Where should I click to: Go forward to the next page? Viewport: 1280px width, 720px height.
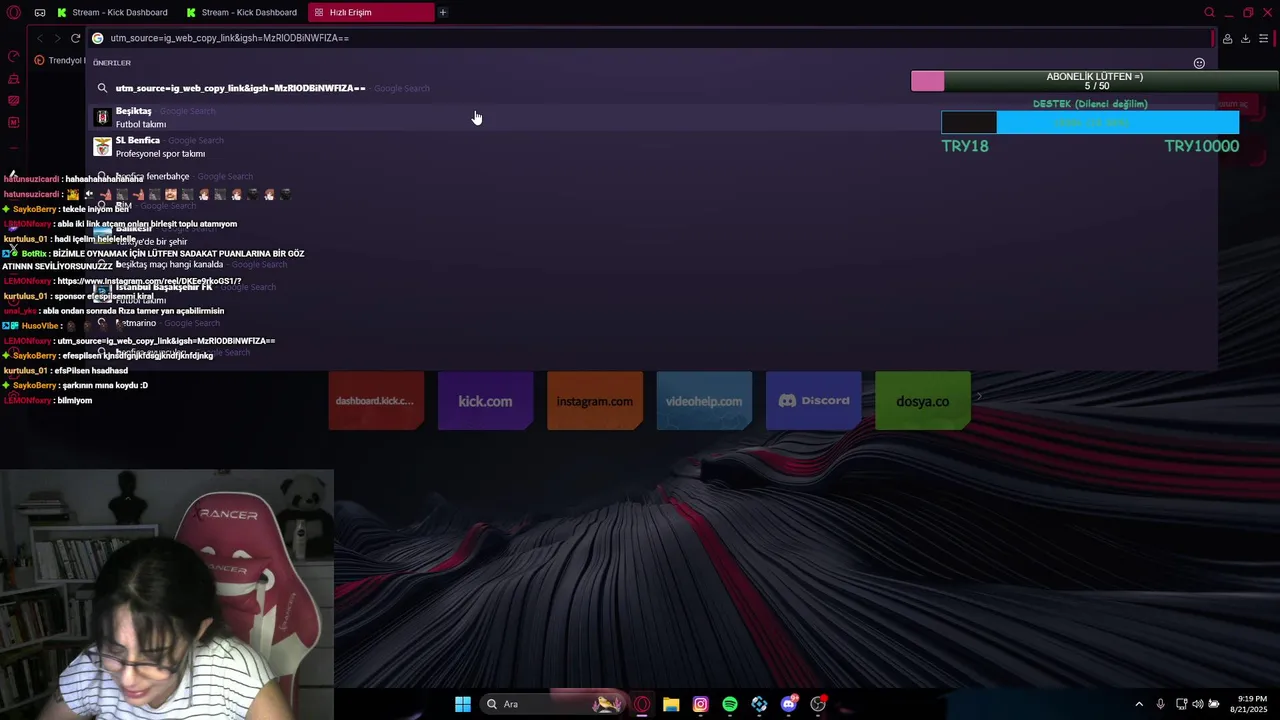[56, 38]
